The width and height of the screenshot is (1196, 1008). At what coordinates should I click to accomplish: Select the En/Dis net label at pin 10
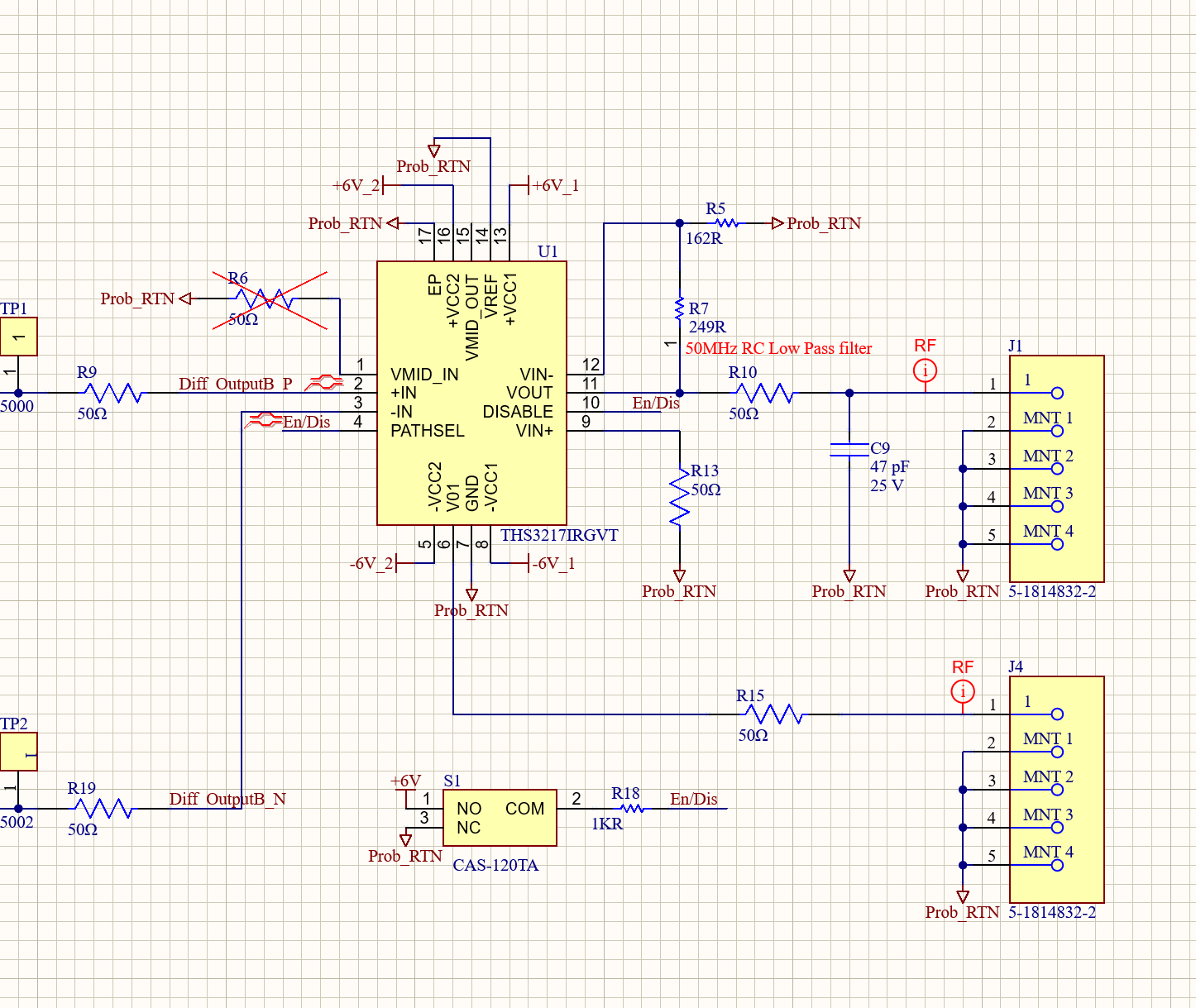(656, 403)
